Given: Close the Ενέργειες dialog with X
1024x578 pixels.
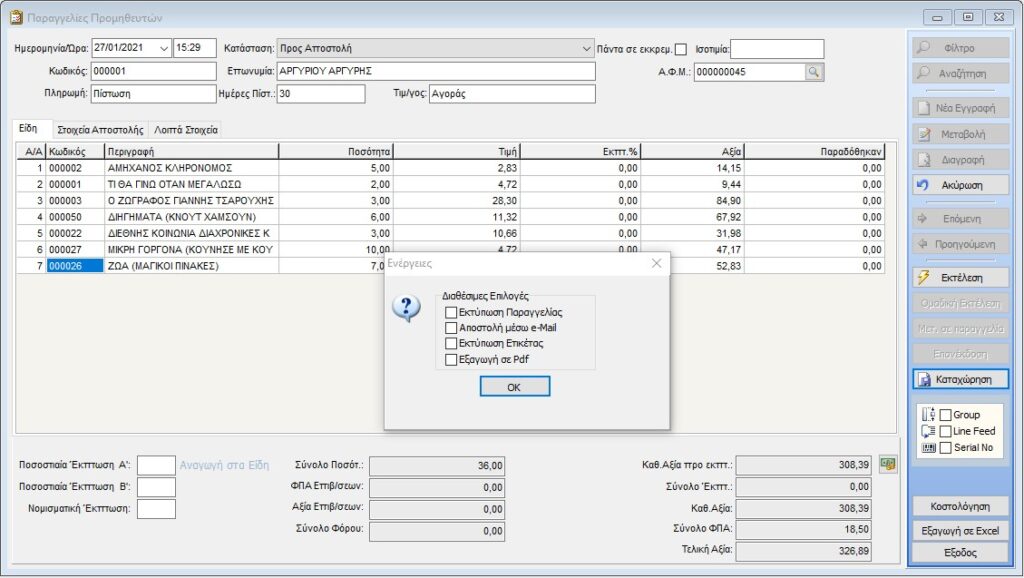Looking at the screenshot, I should click(x=656, y=263).
